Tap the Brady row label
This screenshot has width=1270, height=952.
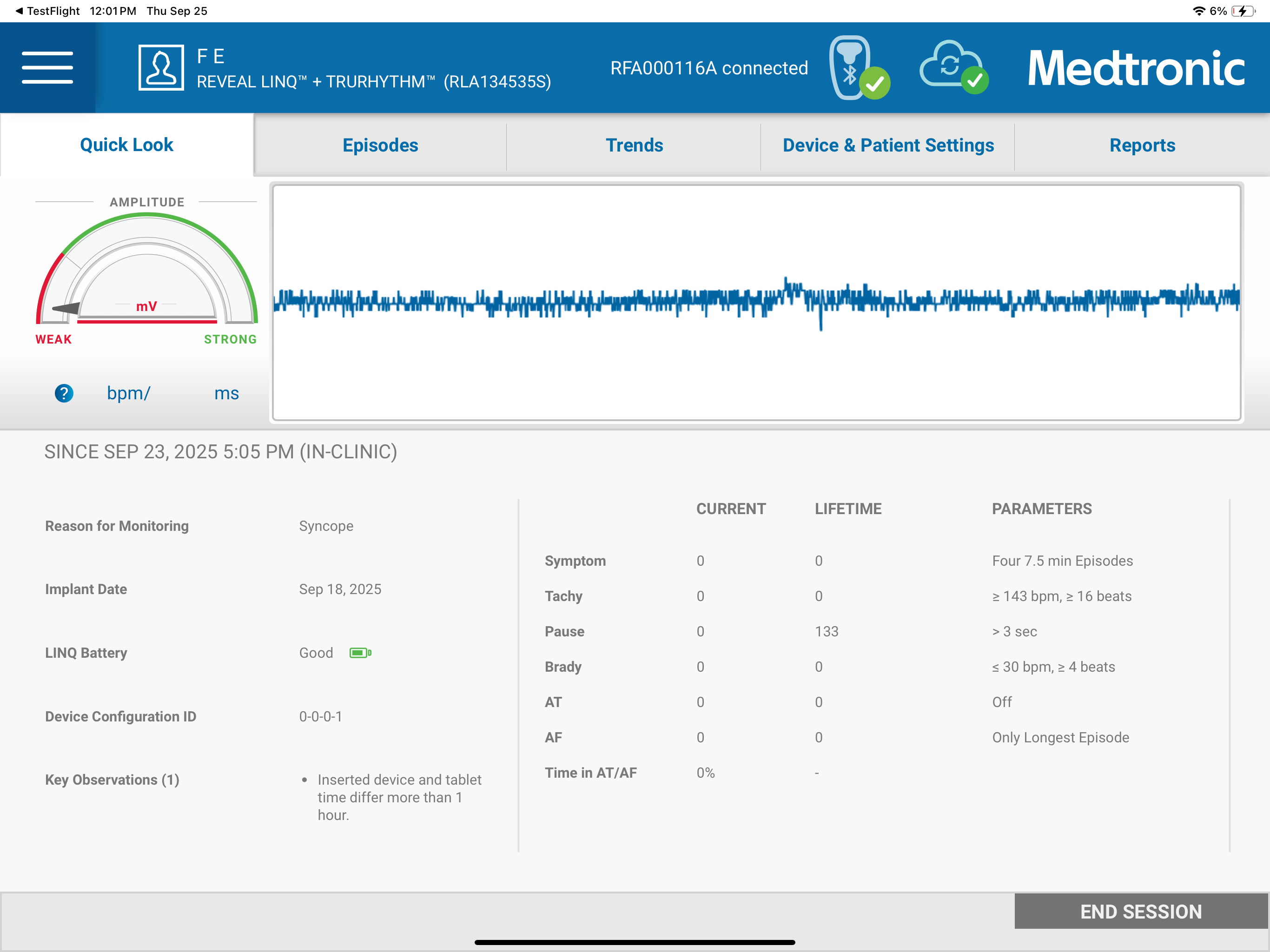(x=563, y=667)
